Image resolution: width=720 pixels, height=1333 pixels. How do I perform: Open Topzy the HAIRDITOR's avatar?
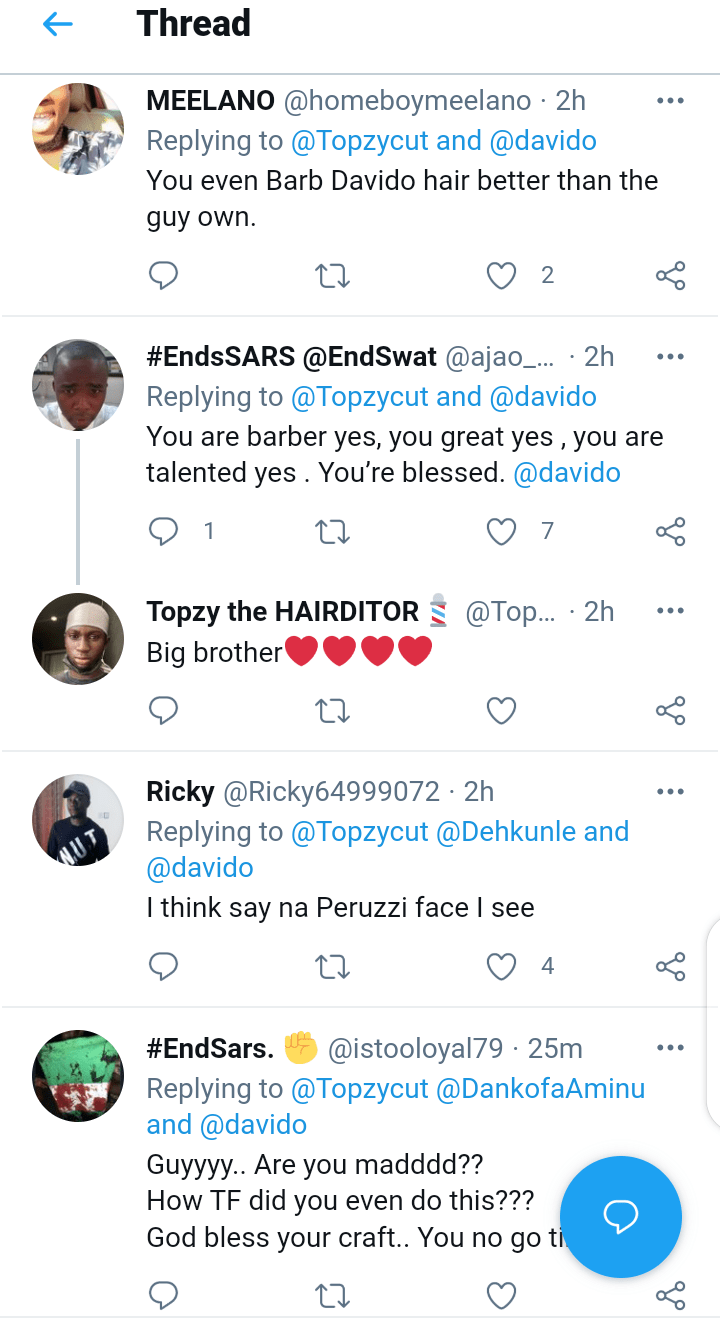pyautogui.click(x=78, y=640)
